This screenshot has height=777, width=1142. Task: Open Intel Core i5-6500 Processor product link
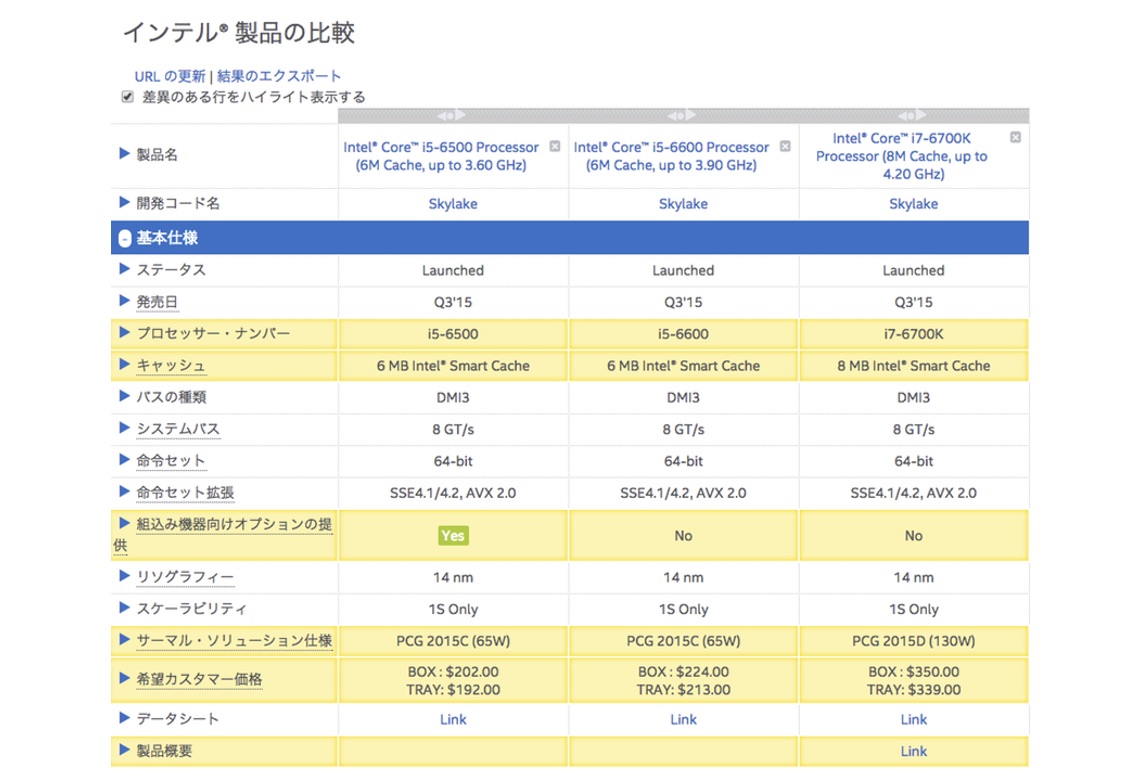tap(441, 156)
